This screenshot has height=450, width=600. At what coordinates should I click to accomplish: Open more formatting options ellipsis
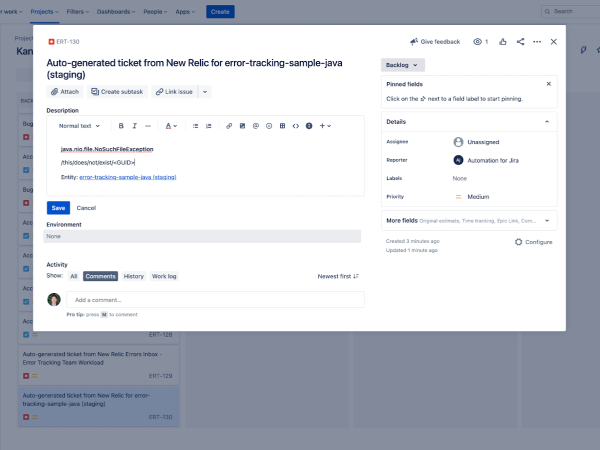[x=148, y=126]
